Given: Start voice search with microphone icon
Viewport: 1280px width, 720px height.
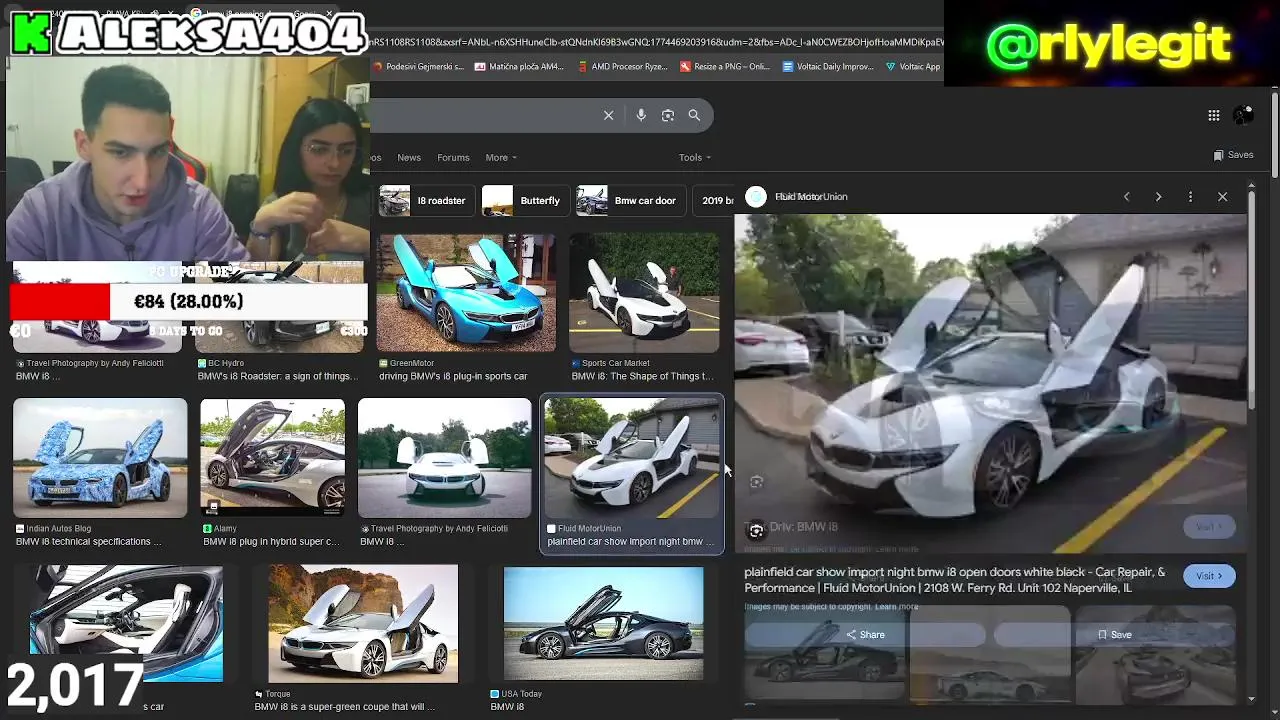Looking at the screenshot, I should coord(641,115).
